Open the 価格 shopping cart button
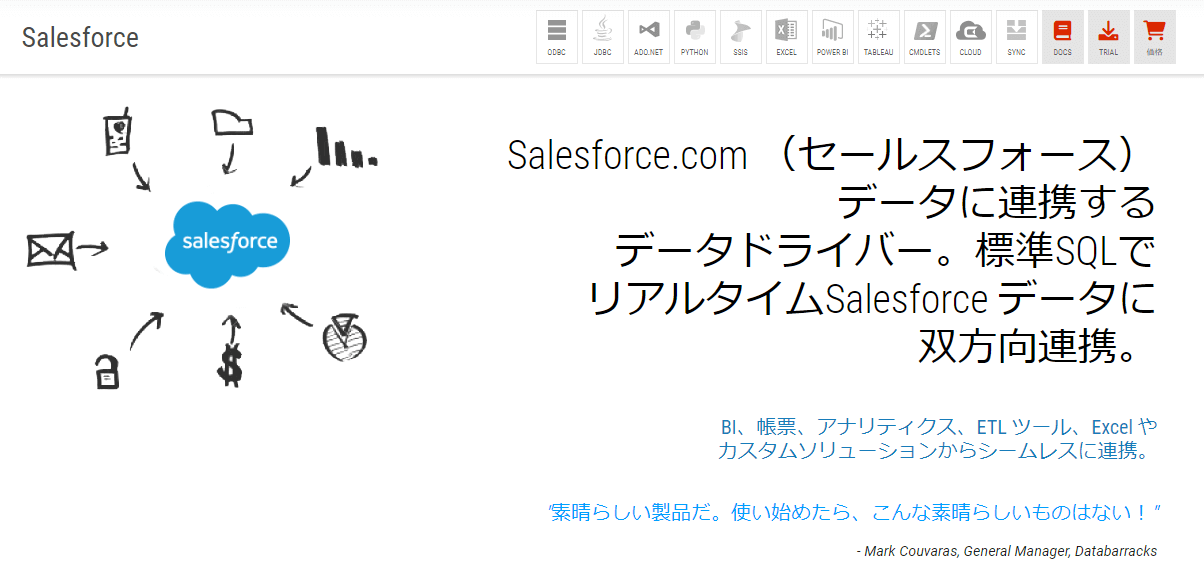 pos(1154,37)
